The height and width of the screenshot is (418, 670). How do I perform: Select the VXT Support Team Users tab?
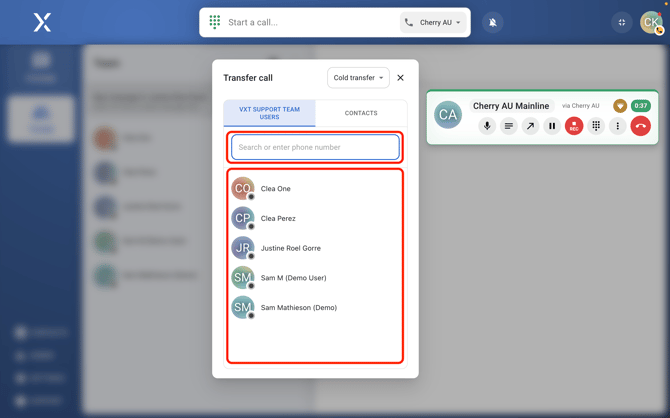coord(270,113)
